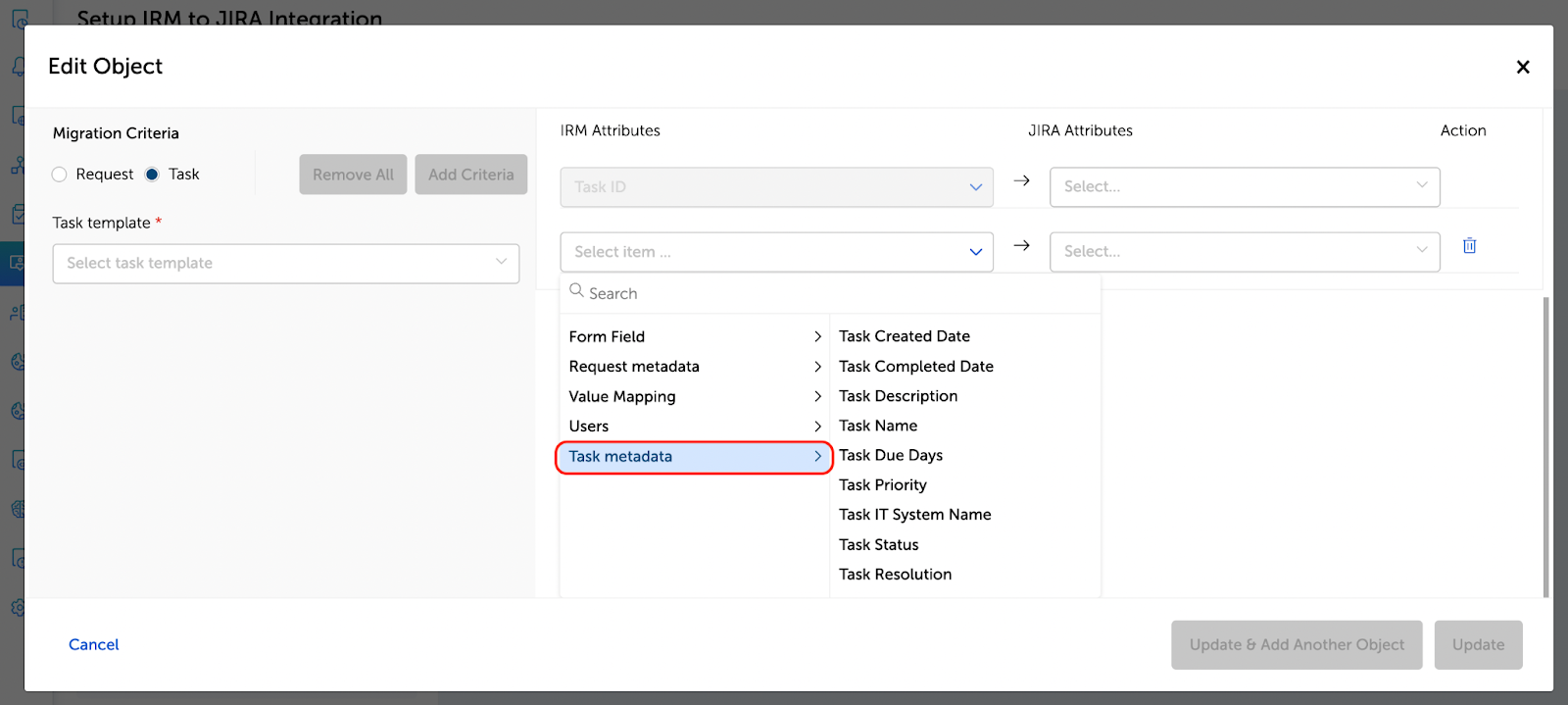Delete the second attribute mapping row

tap(1469, 246)
